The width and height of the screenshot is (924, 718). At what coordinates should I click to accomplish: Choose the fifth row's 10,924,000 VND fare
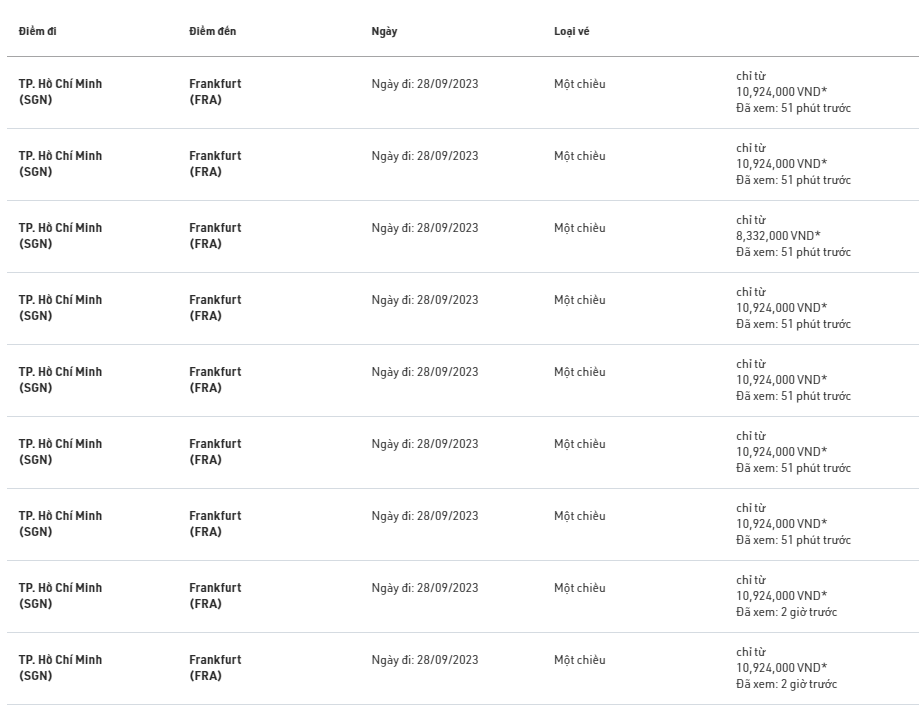tap(781, 380)
